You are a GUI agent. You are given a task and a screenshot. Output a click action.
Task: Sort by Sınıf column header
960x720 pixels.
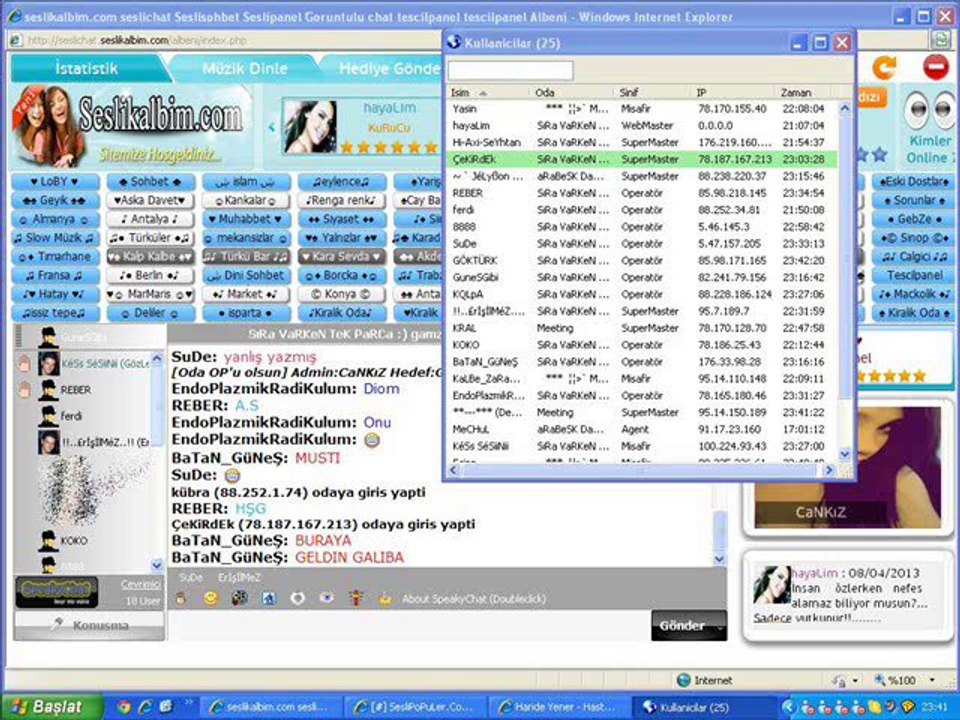pyautogui.click(x=653, y=92)
